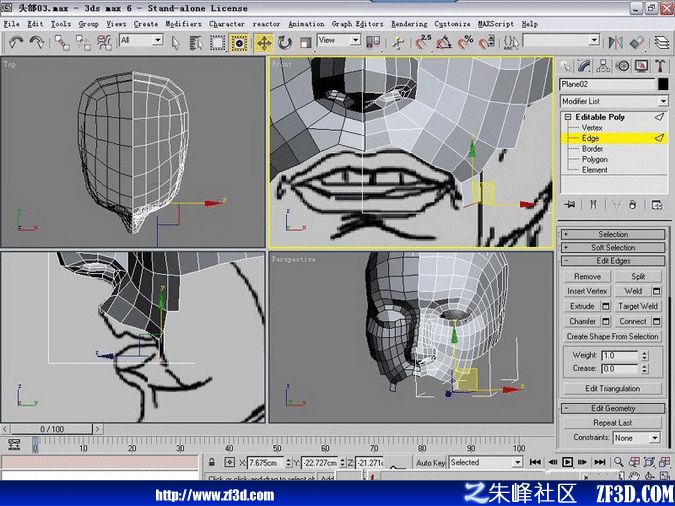Collapse the Editable Poly tree node
675x506 pixels.
[x=568, y=117]
